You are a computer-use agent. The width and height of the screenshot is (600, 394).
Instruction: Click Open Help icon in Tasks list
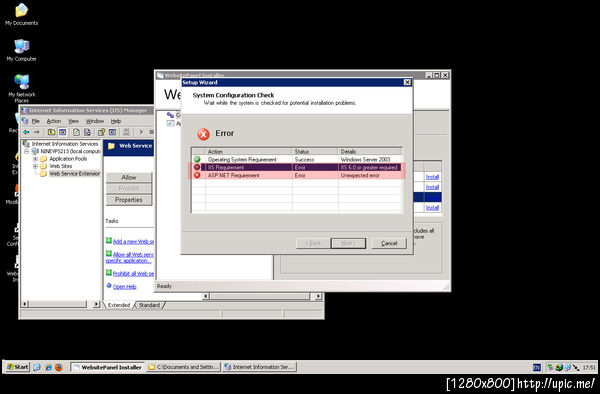[109, 286]
